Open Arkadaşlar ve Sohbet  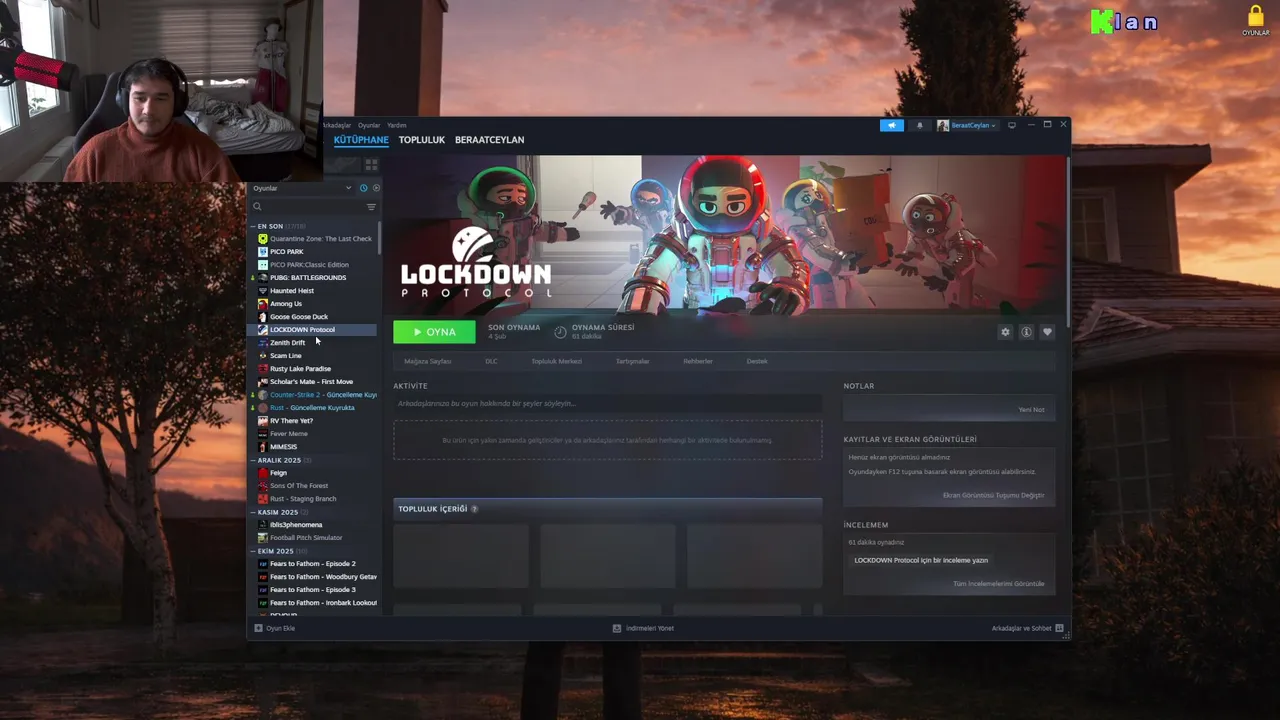[1021, 628]
